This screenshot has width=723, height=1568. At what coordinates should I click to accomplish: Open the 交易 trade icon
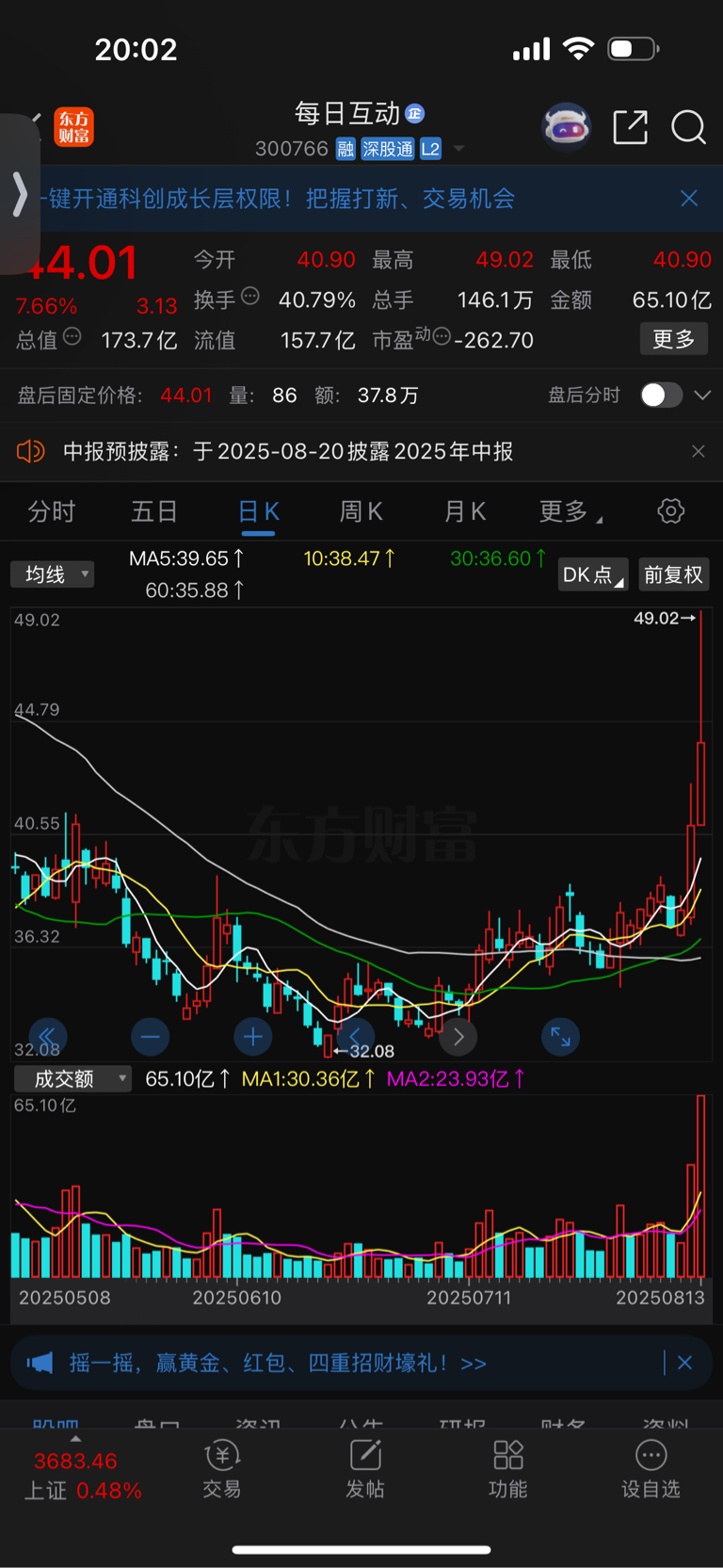tap(222, 1468)
